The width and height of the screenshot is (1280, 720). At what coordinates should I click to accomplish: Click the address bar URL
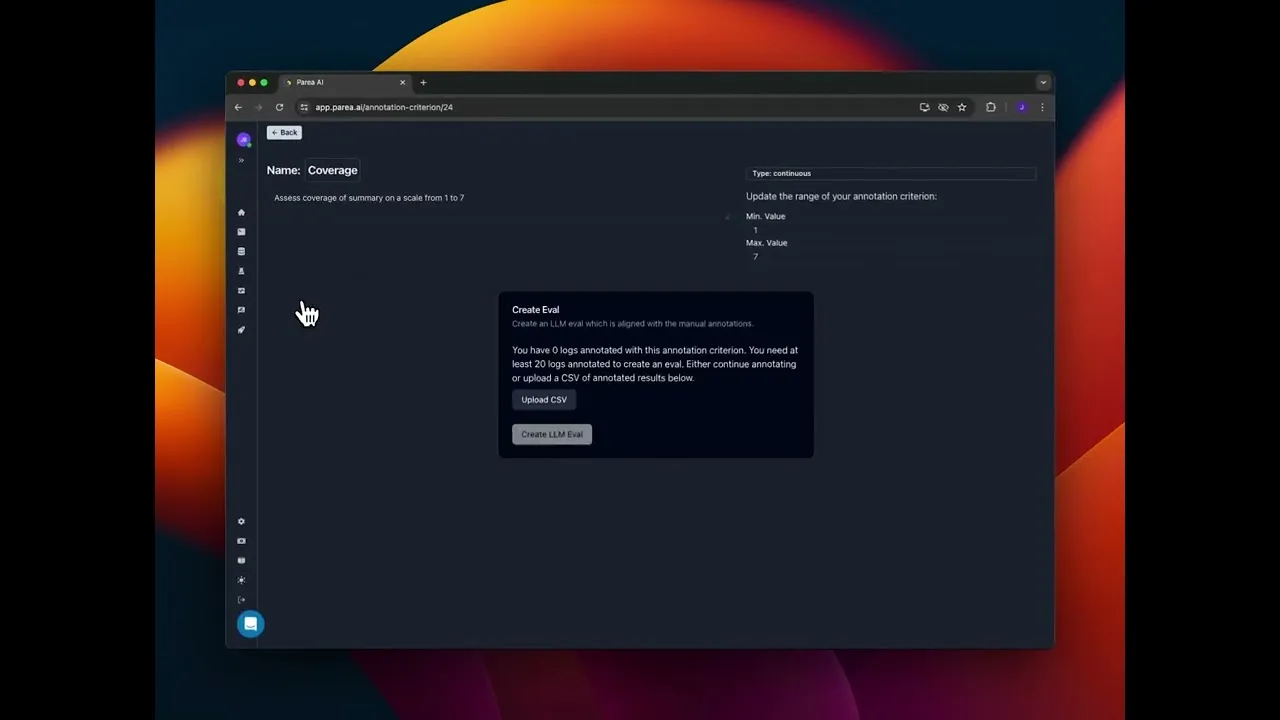coord(384,107)
